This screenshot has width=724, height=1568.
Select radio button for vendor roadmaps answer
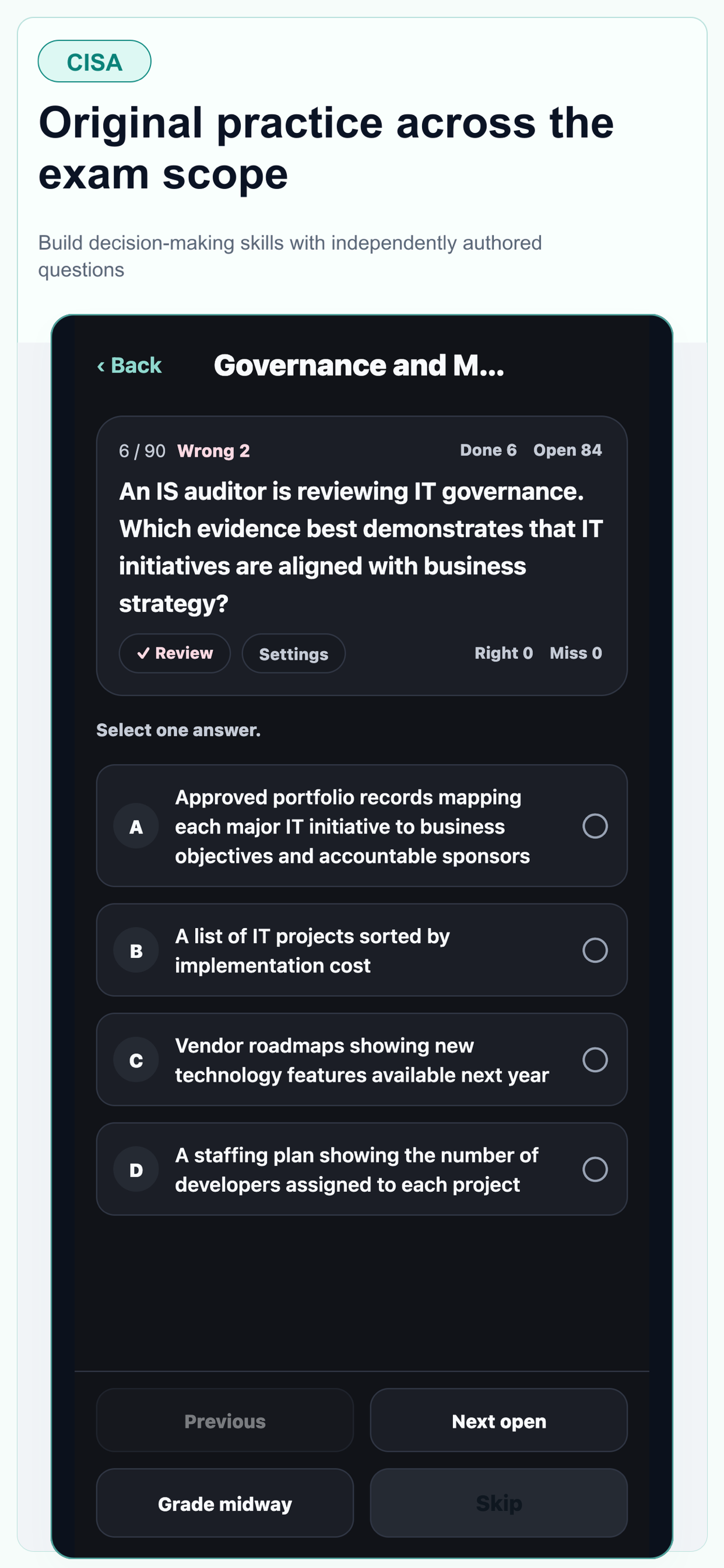595,1060
